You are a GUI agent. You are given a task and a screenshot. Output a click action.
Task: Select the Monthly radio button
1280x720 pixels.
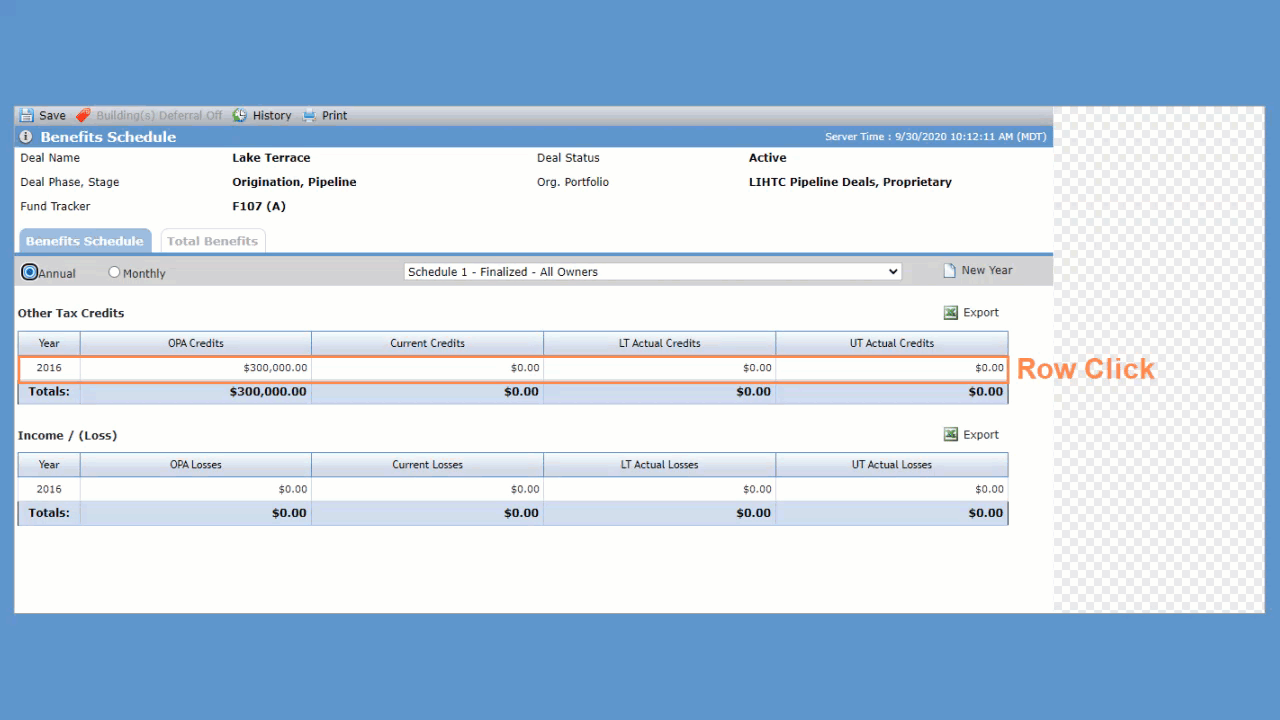tap(114, 272)
